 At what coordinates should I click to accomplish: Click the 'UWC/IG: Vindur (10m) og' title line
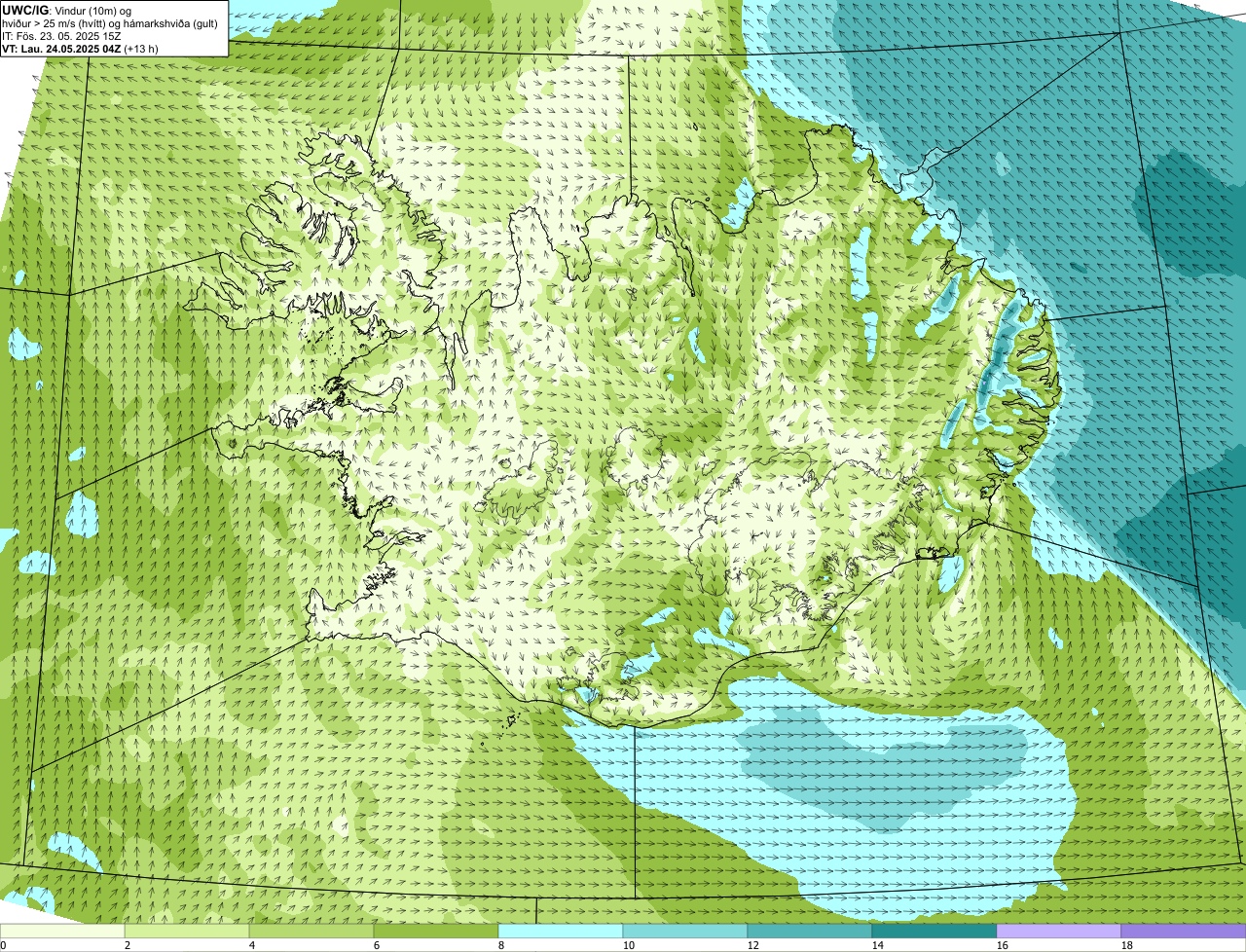tap(66, 11)
